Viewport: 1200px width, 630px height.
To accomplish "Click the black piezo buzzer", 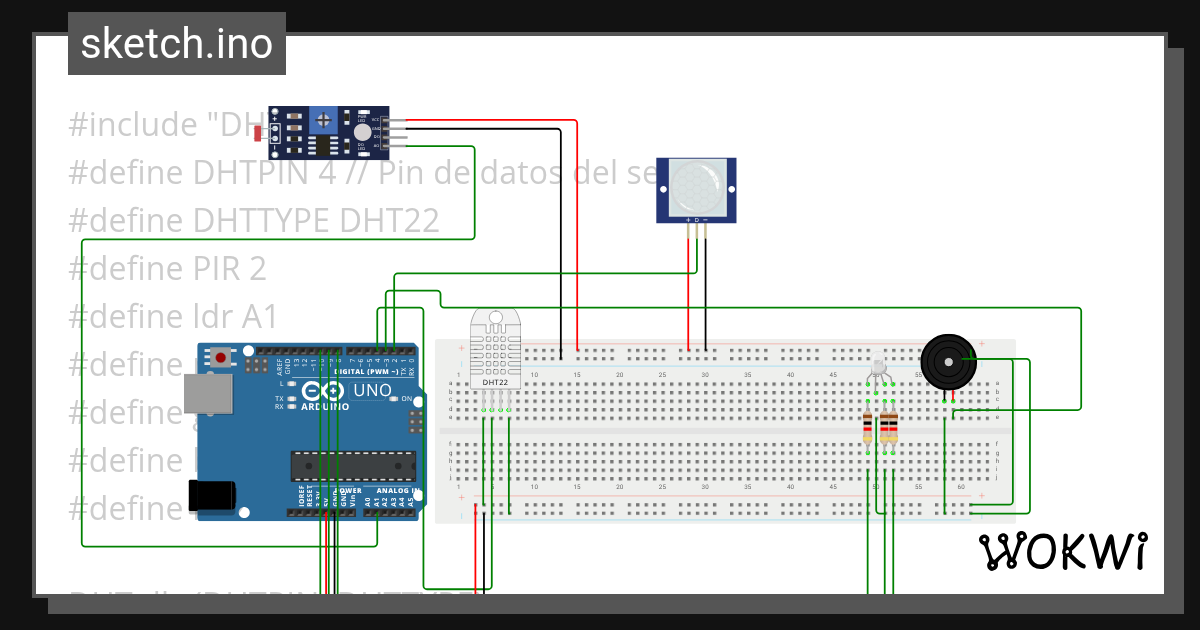I will [948, 362].
